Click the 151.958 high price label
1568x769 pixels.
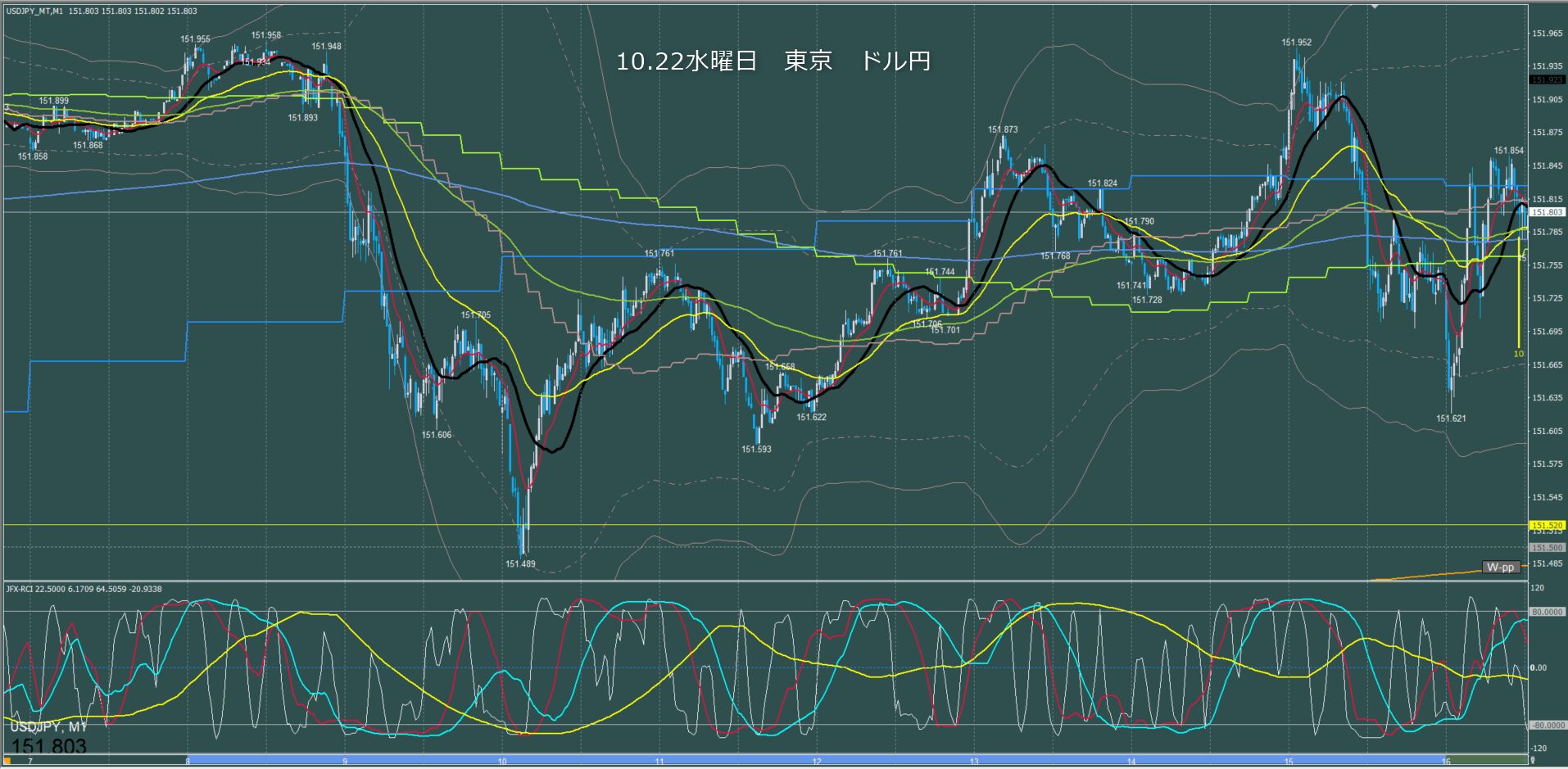pos(266,35)
